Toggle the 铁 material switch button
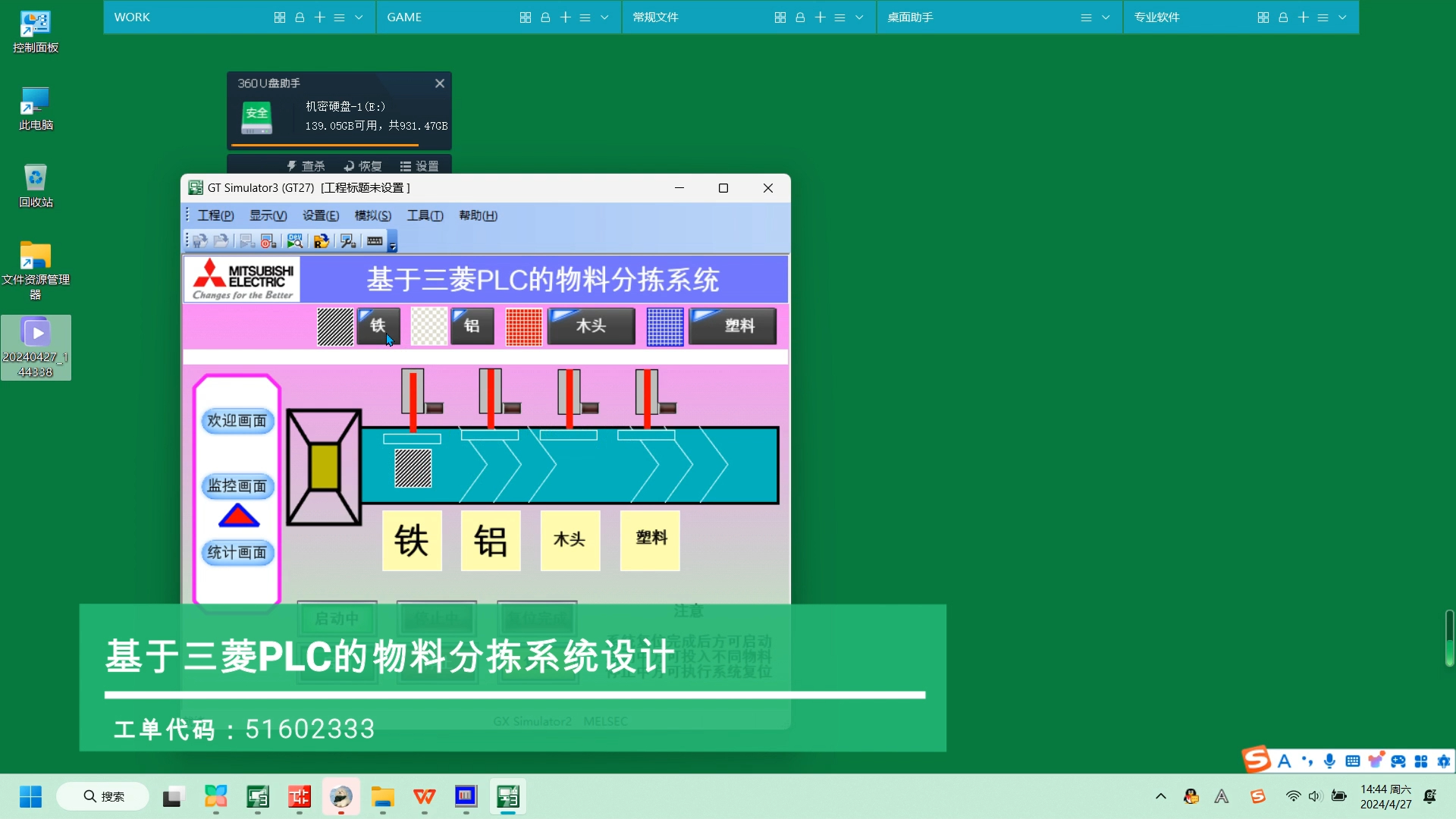This screenshot has width=1456, height=819. [378, 326]
